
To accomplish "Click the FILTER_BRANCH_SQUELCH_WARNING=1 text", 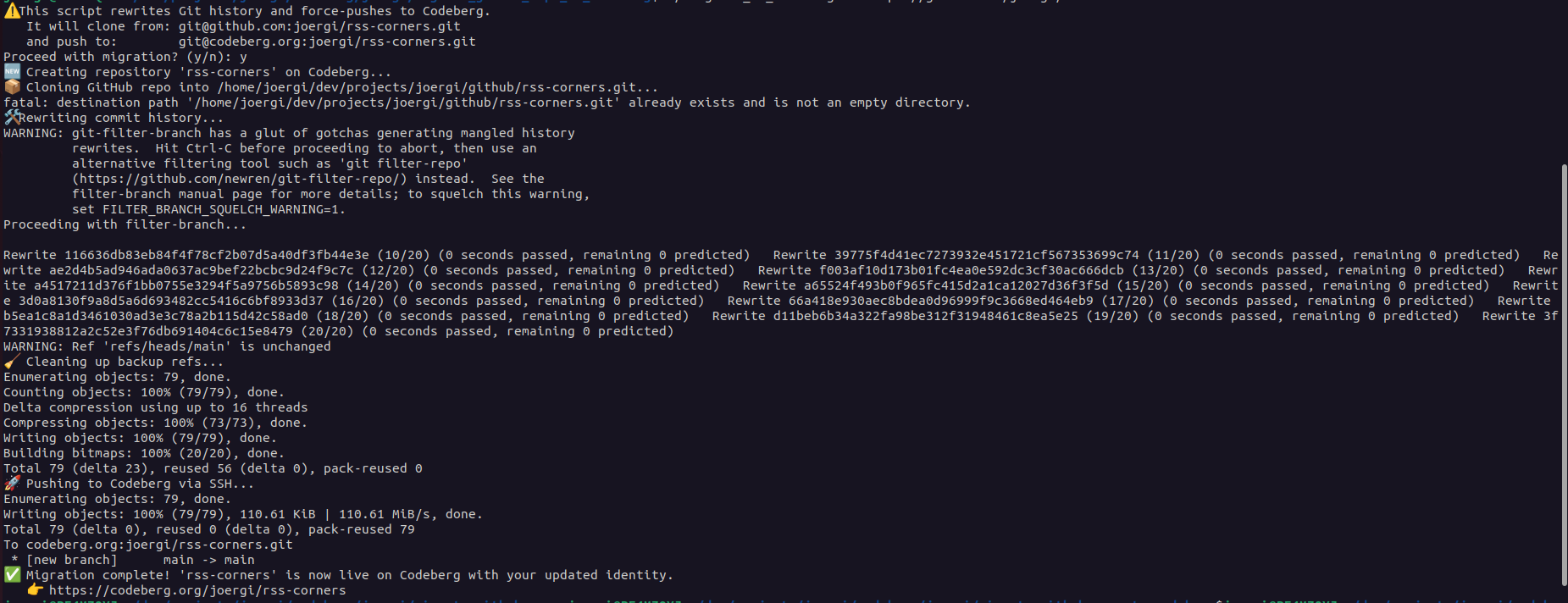I will pos(208,209).
